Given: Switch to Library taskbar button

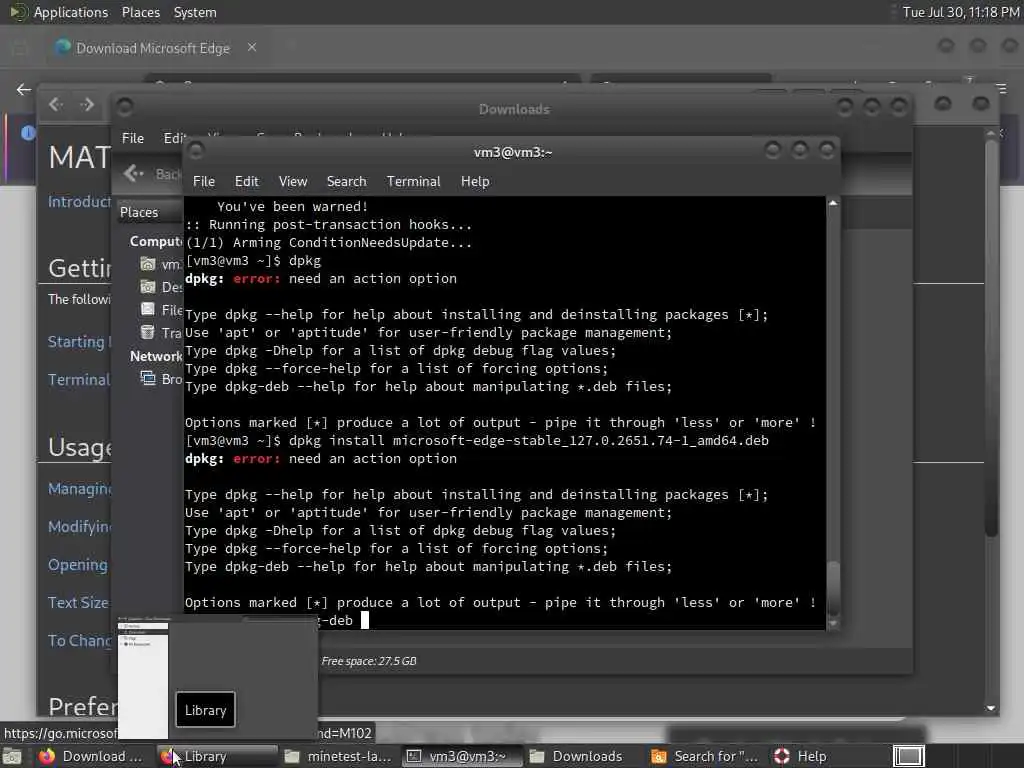Looking at the screenshot, I should [x=217, y=756].
